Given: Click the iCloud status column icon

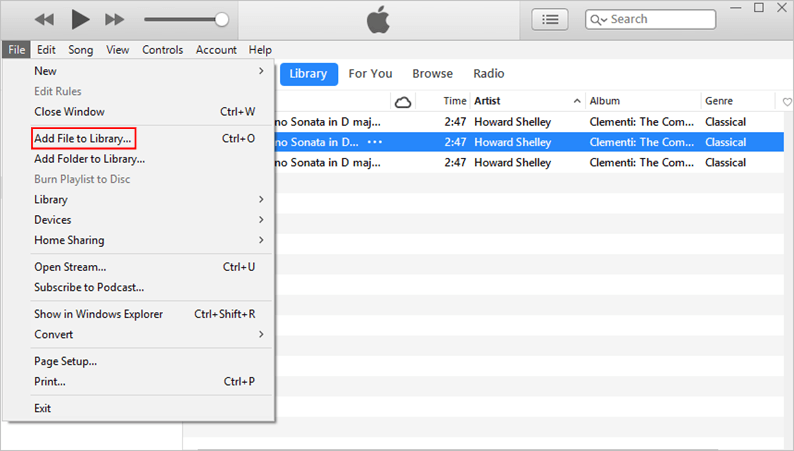Looking at the screenshot, I should click(403, 102).
